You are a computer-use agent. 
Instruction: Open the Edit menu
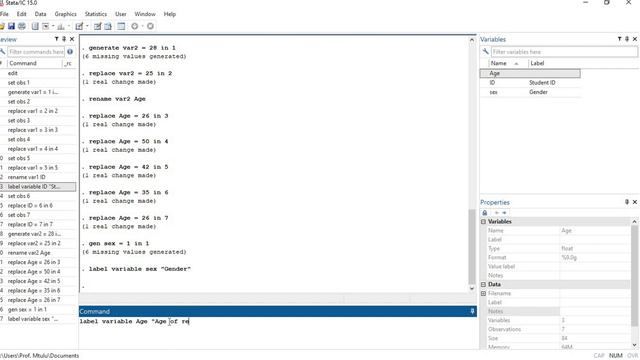click(x=21, y=14)
